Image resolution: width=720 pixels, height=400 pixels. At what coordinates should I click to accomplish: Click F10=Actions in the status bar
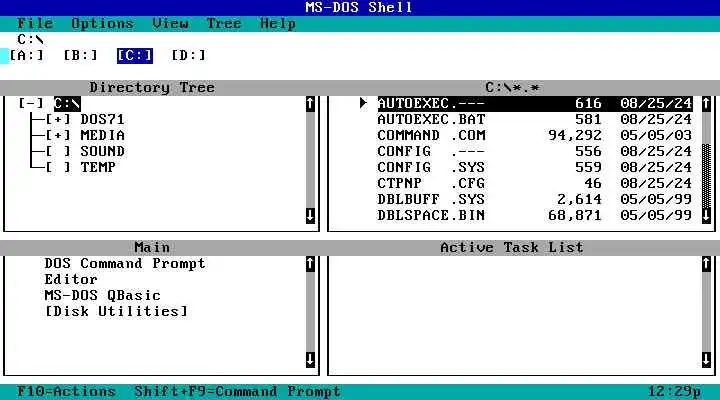(x=66, y=391)
